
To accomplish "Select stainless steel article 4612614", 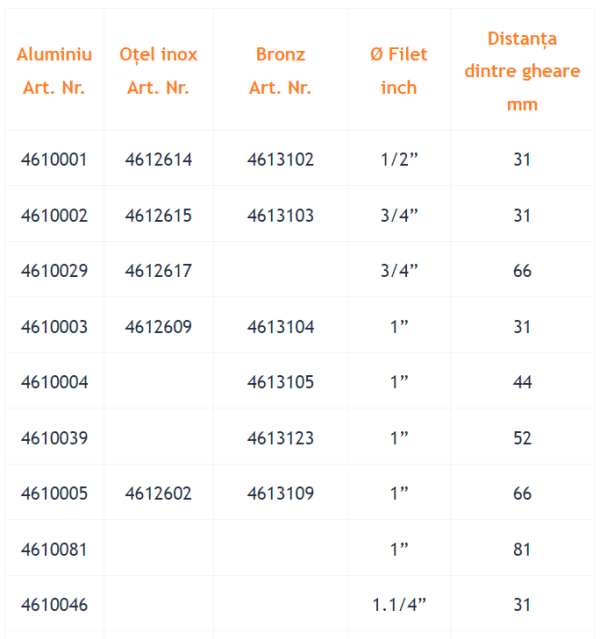I will point(158,159).
